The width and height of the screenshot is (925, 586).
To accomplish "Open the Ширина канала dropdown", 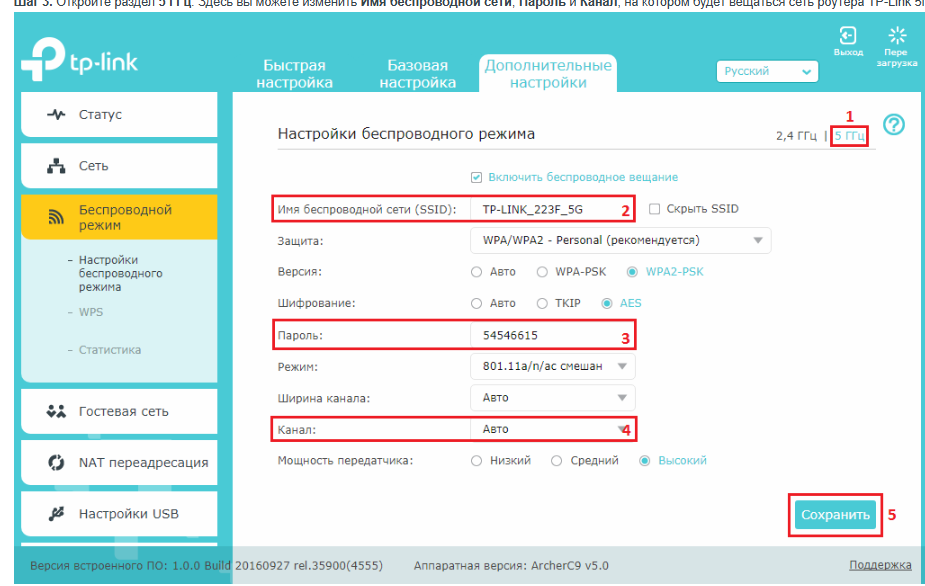I will coord(553,398).
